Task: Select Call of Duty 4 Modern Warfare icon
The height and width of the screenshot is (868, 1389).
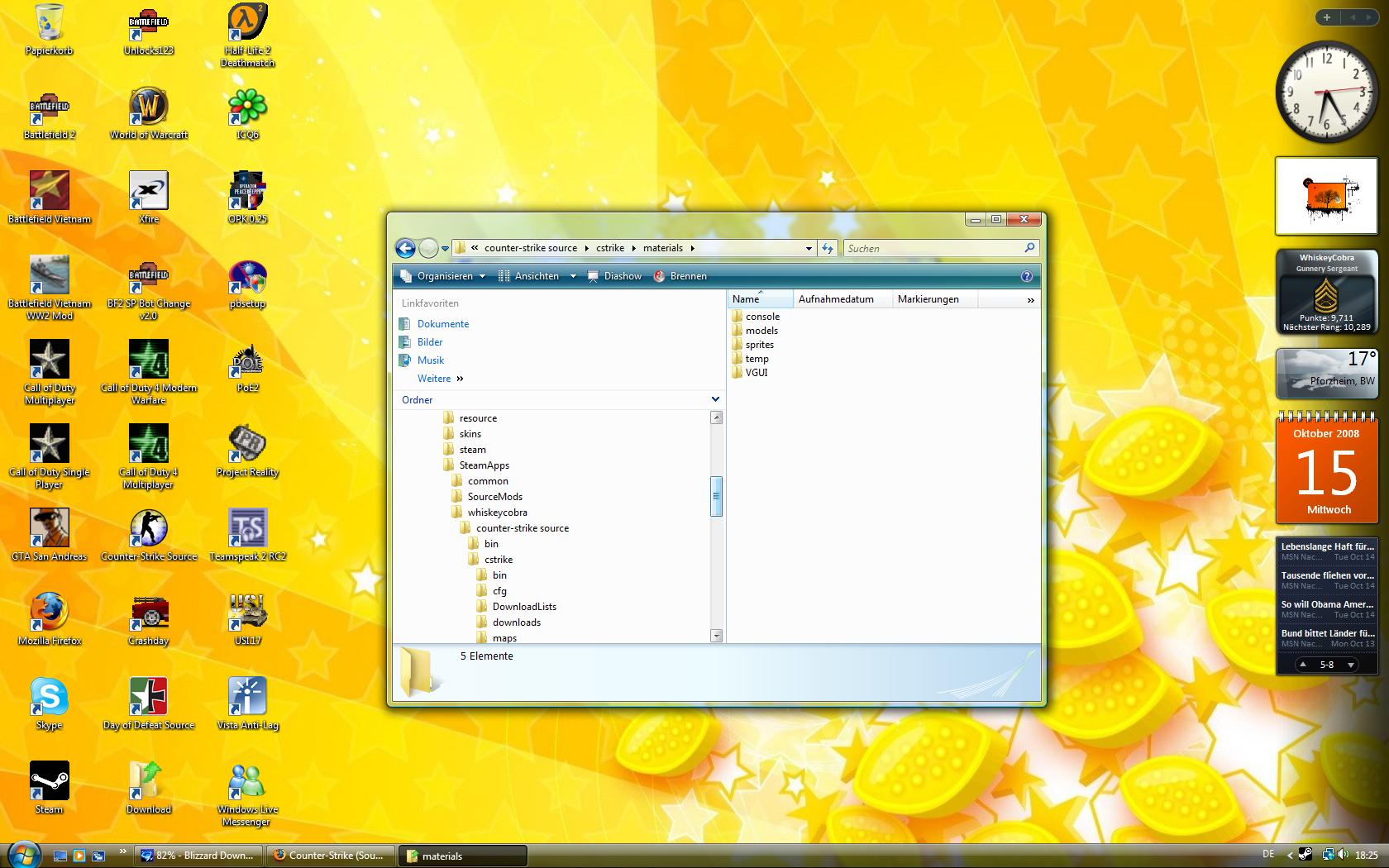Action: pyautogui.click(x=149, y=374)
